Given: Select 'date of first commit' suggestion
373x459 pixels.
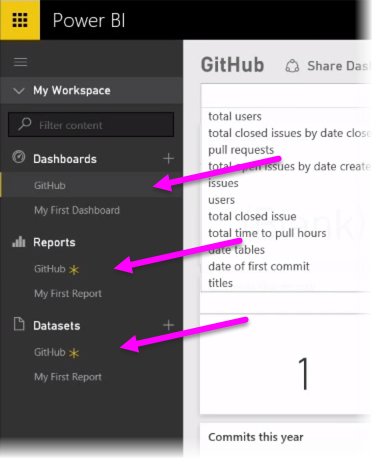Looking at the screenshot, I should [x=259, y=266].
